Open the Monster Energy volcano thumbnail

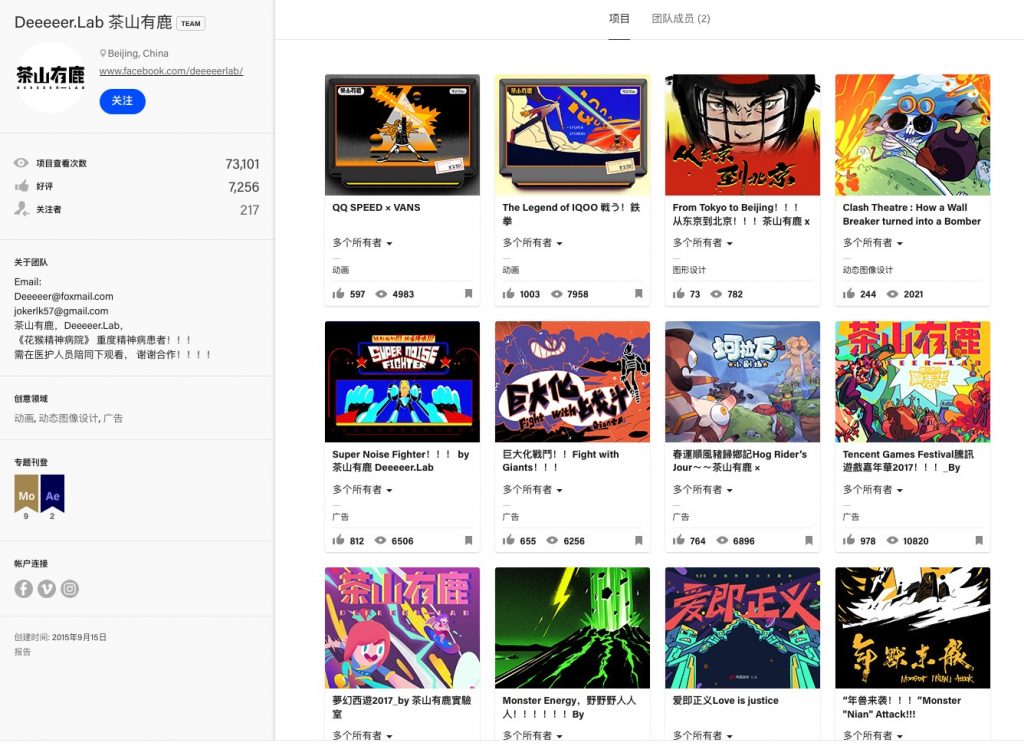(572, 628)
